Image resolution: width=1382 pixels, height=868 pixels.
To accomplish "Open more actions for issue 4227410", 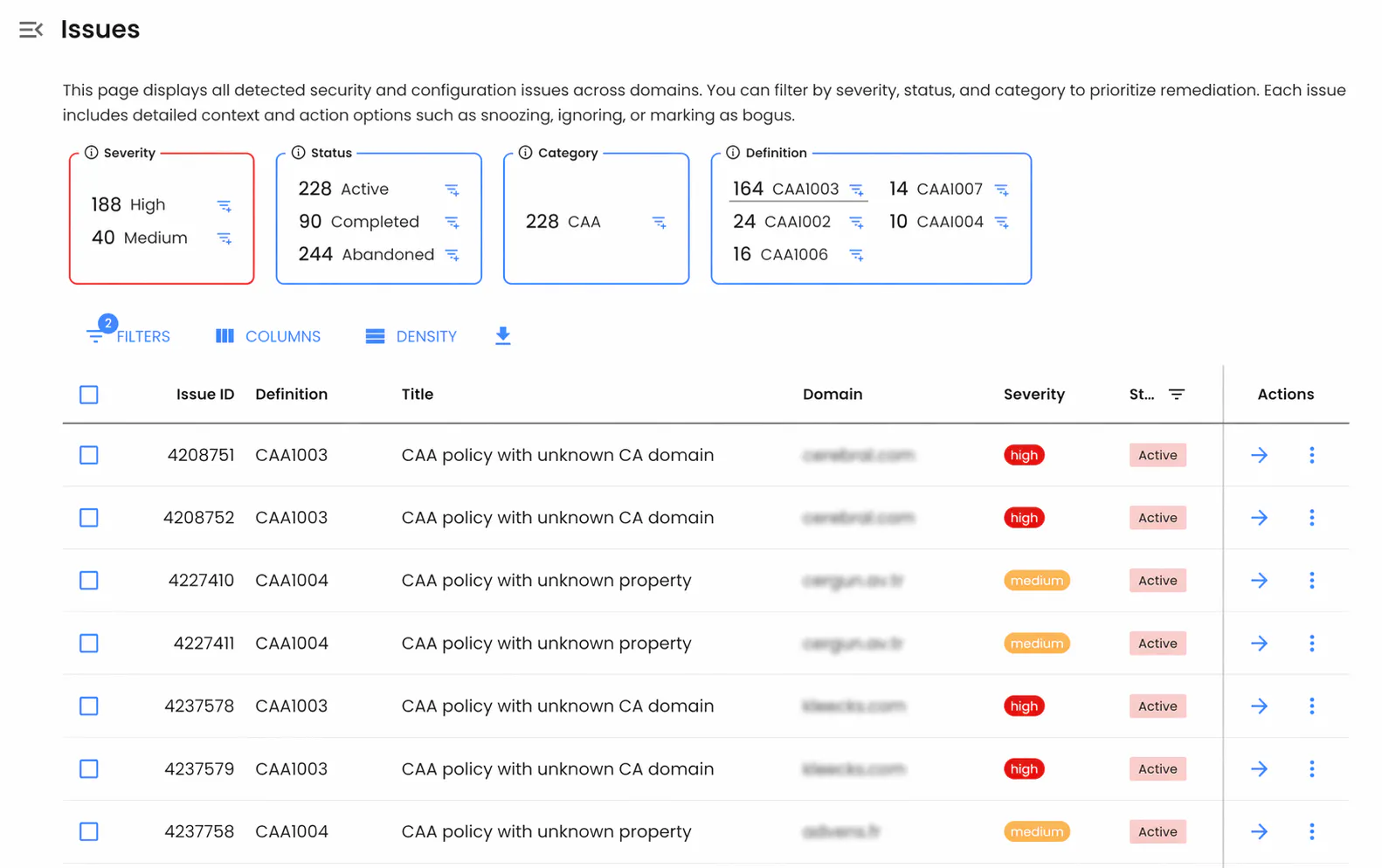I will [x=1311, y=581].
